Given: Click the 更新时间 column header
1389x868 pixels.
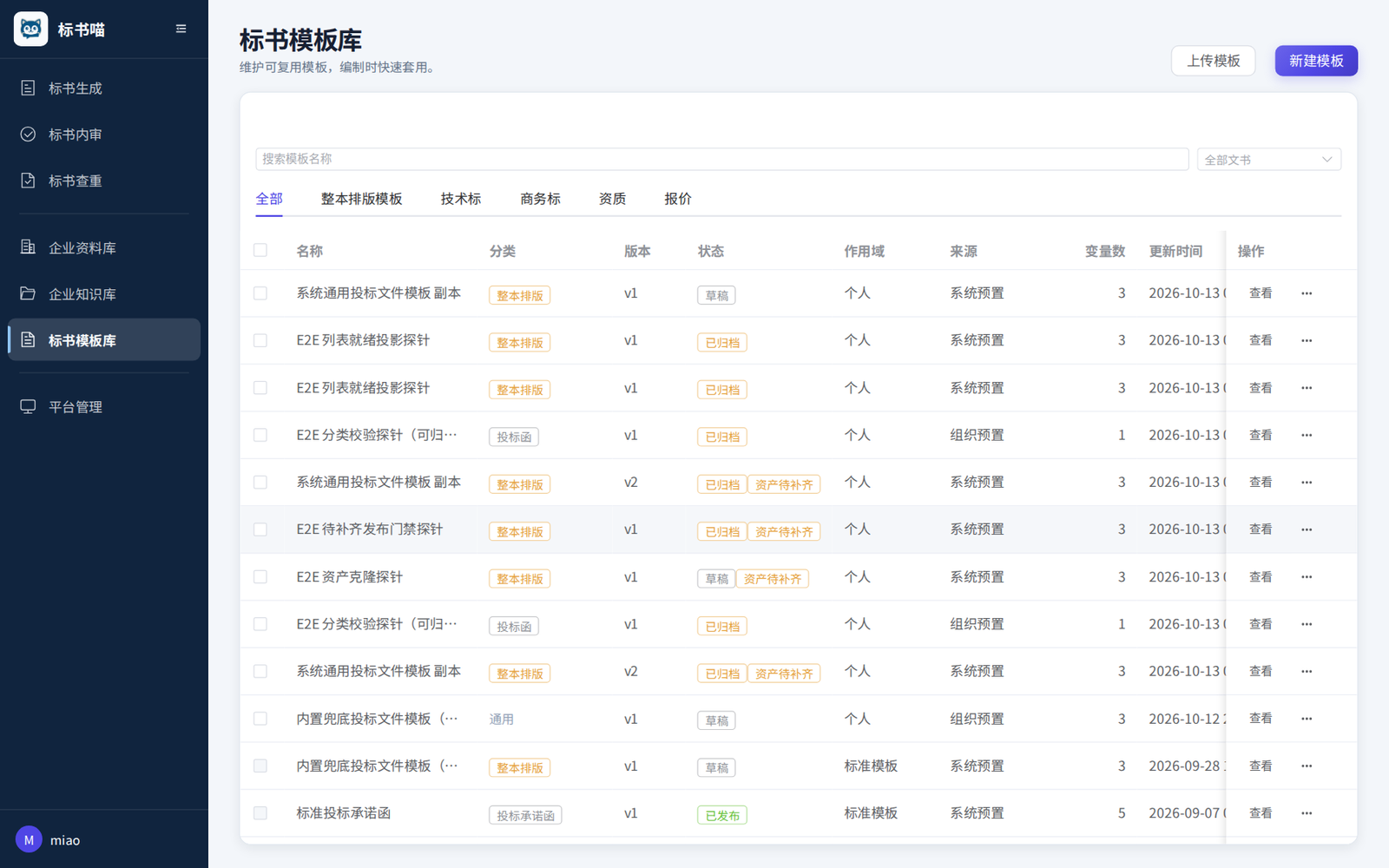Looking at the screenshot, I should tap(1175, 251).
